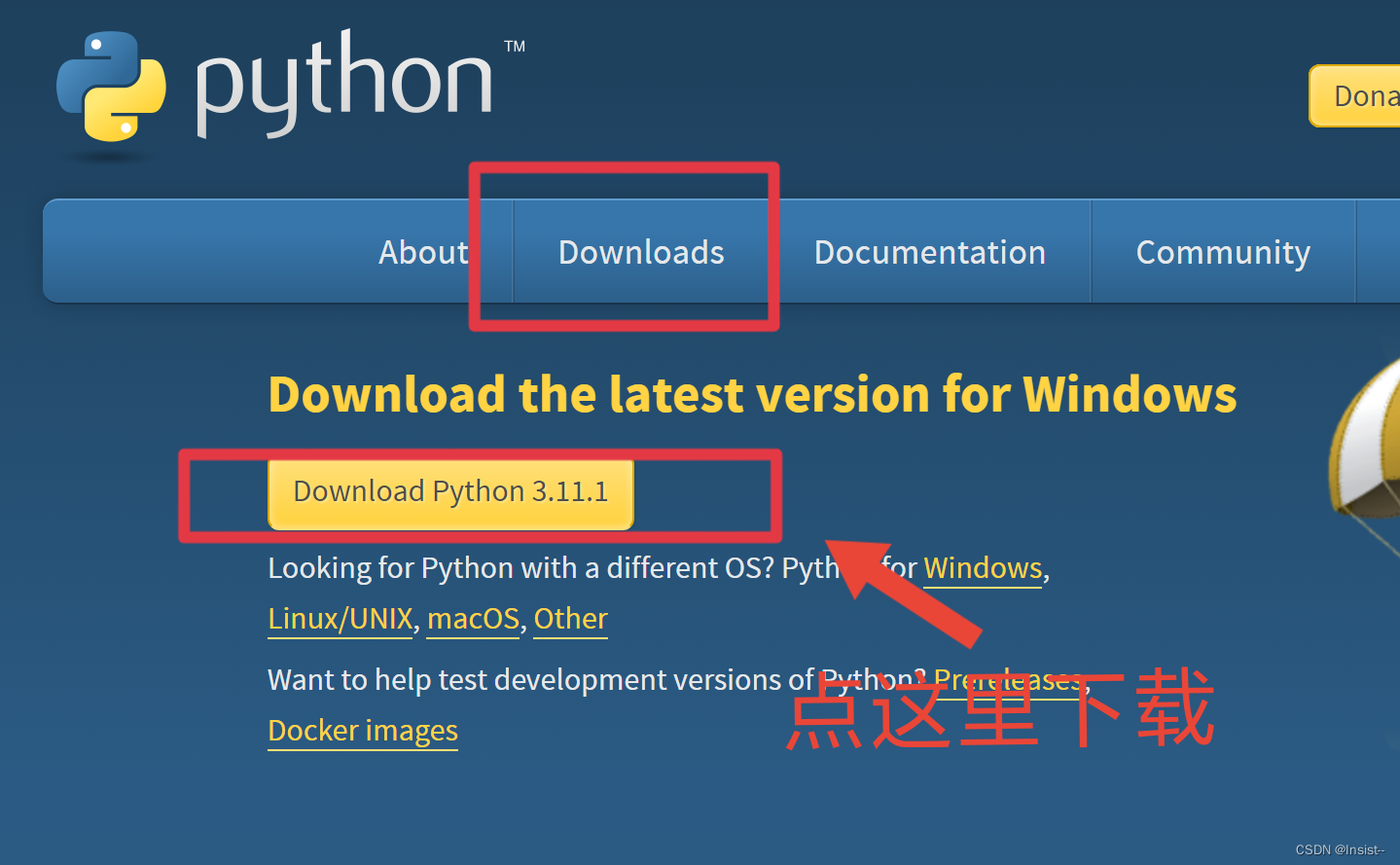Open the Other platforms link
This screenshot has width=1400, height=865.
tap(571, 619)
